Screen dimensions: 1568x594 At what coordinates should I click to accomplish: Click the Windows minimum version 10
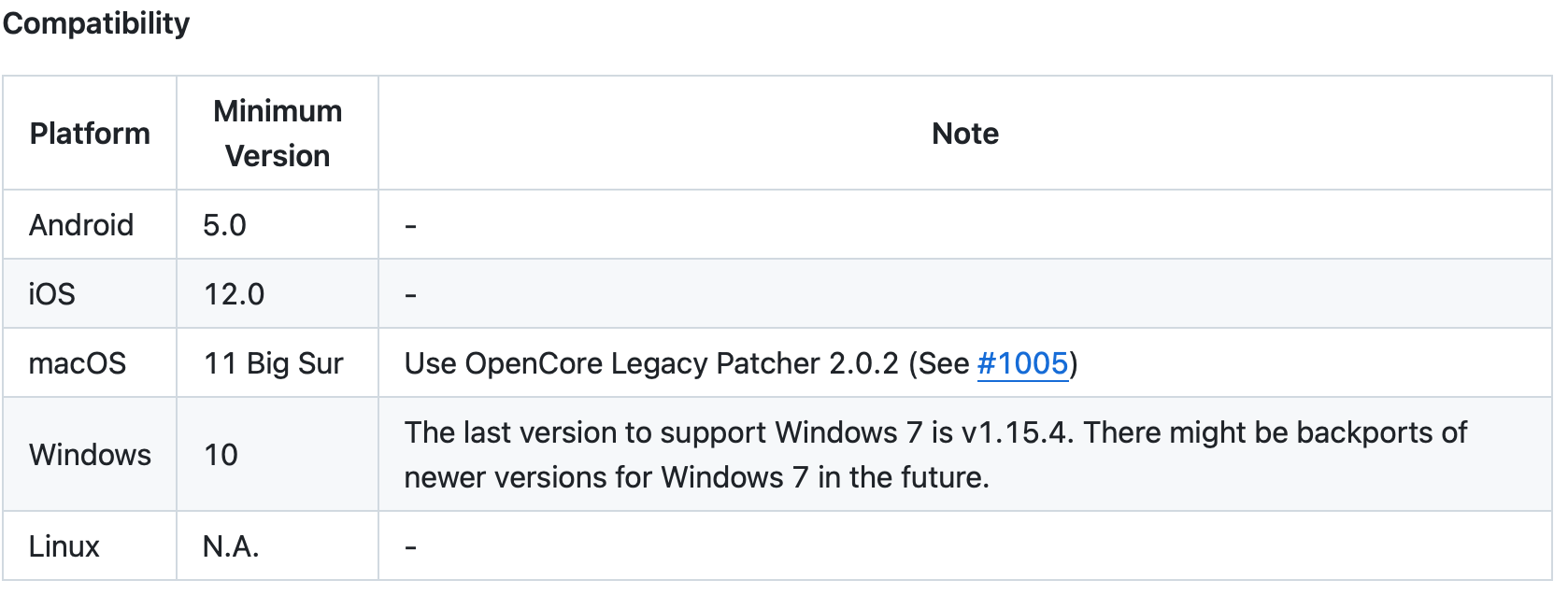pos(221,455)
